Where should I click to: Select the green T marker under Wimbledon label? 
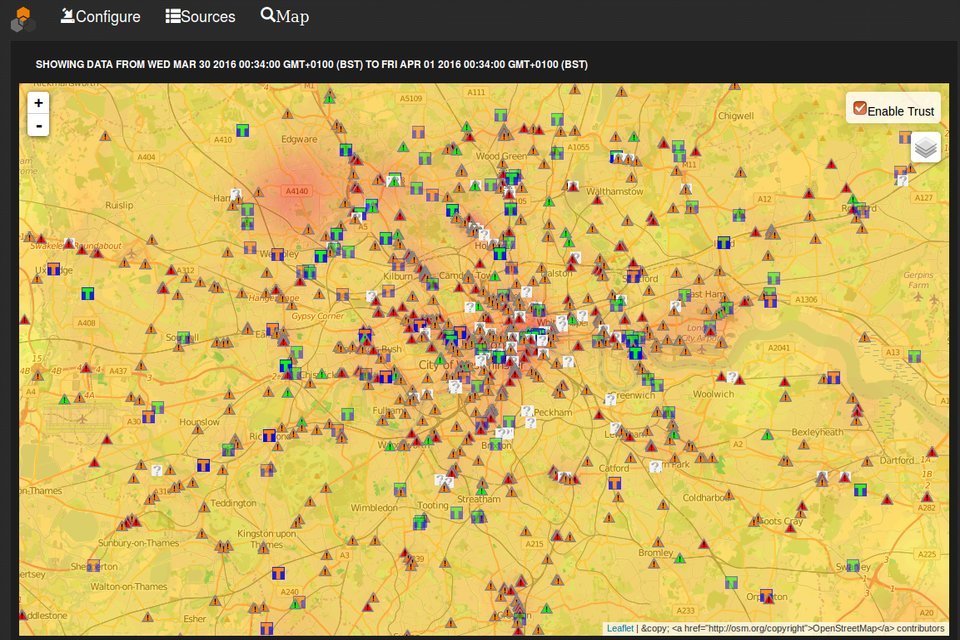click(420, 522)
